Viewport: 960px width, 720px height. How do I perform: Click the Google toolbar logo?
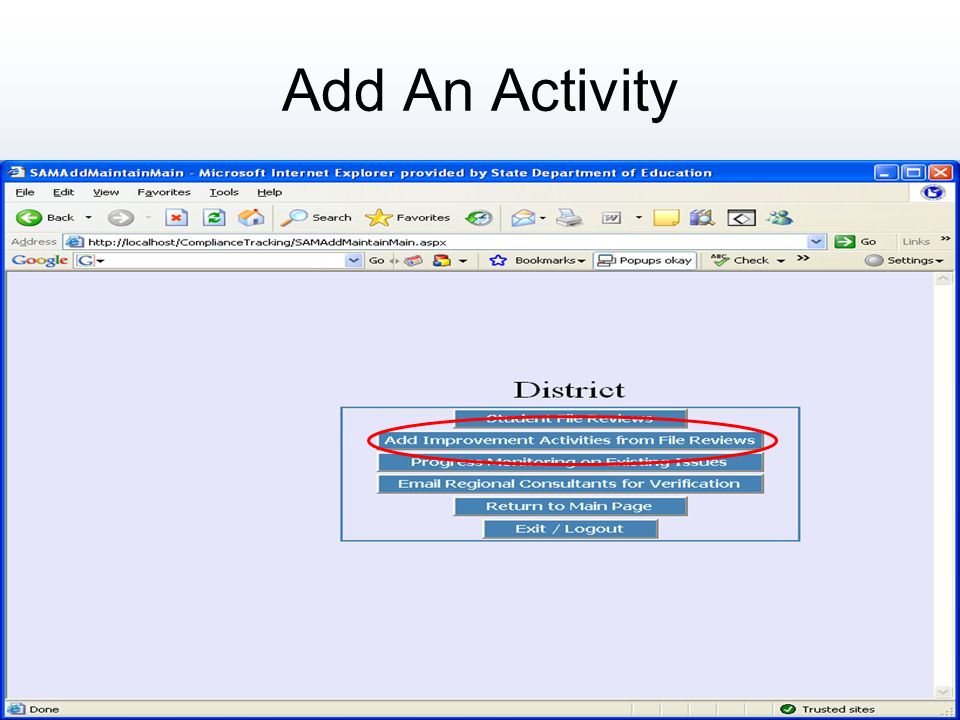(x=39, y=260)
